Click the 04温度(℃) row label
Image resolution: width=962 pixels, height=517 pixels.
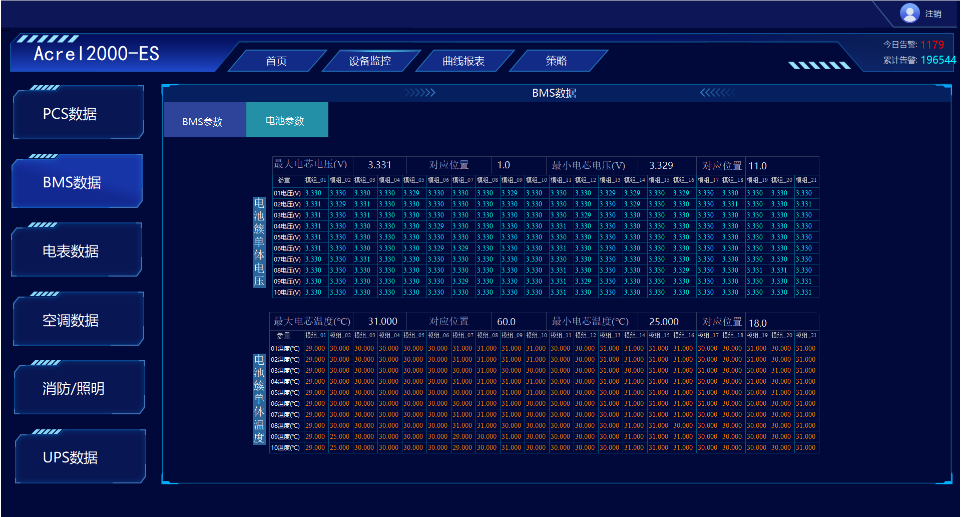click(x=285, y=381)
